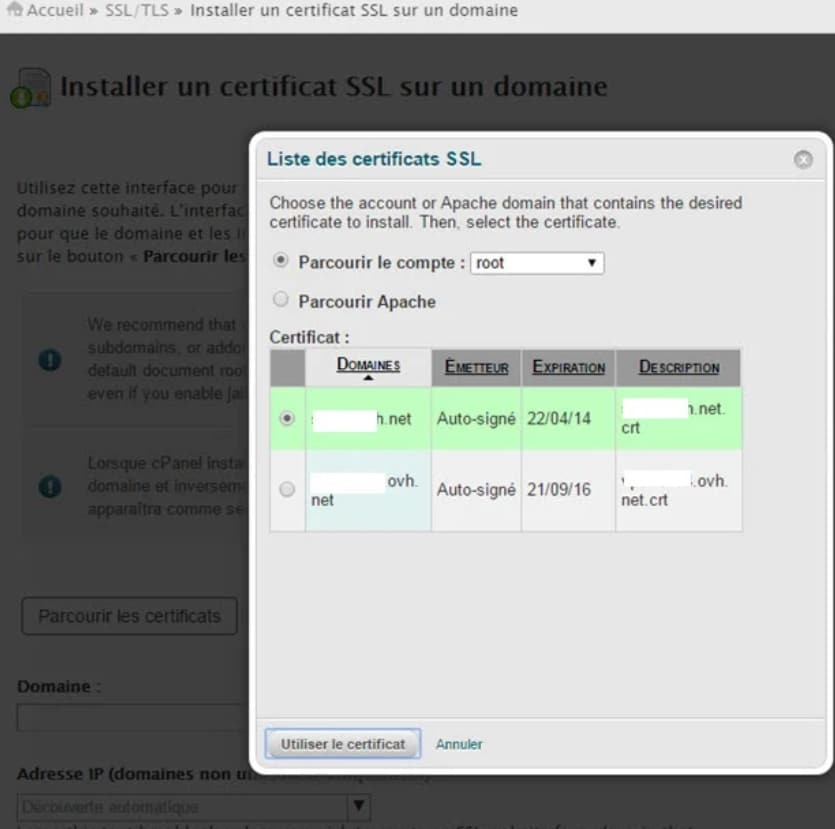Close the Liste des certificats SSL dialog
Viewport: 835px width, 829px height.
(803, 159)
